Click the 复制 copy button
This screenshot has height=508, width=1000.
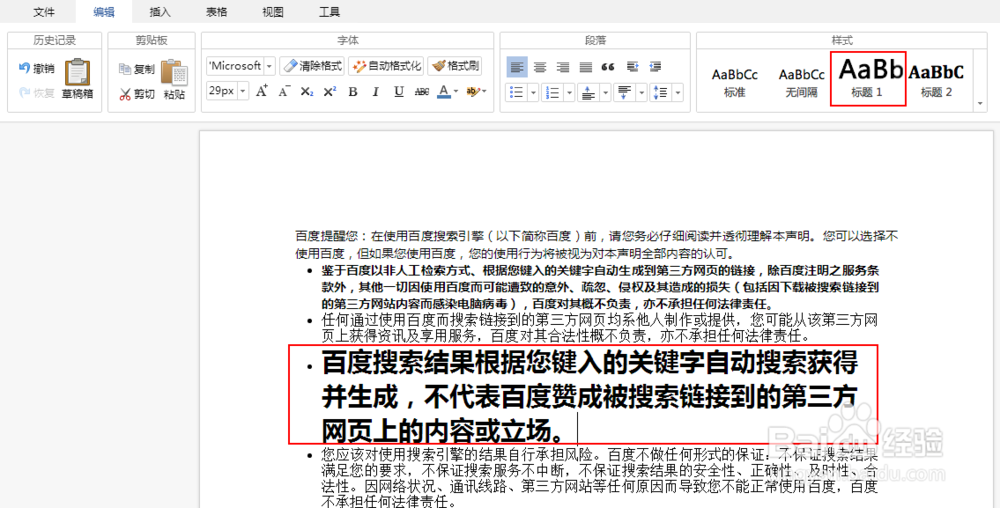(136, 69)
